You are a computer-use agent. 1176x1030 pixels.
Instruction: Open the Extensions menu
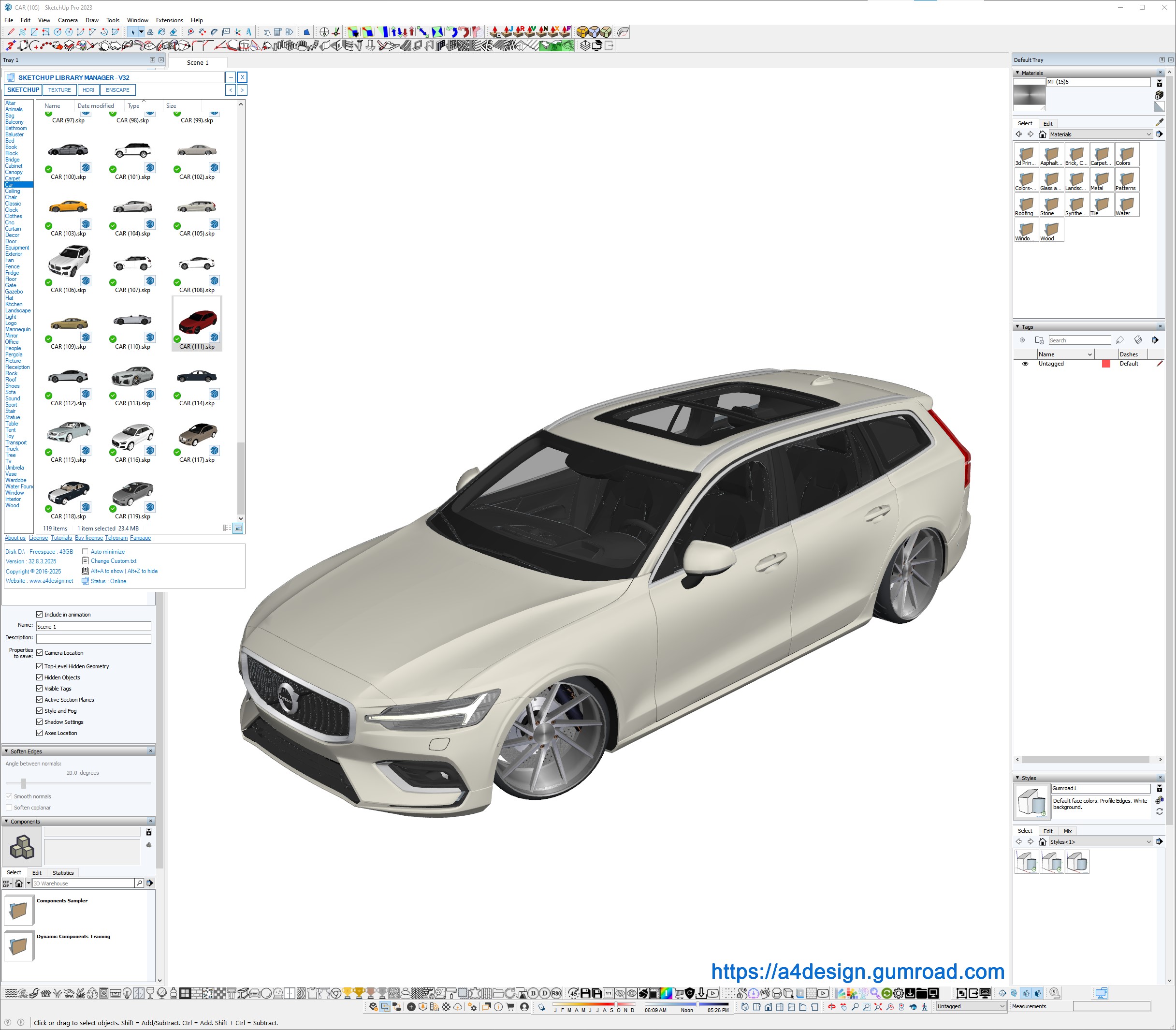(170, 20)
